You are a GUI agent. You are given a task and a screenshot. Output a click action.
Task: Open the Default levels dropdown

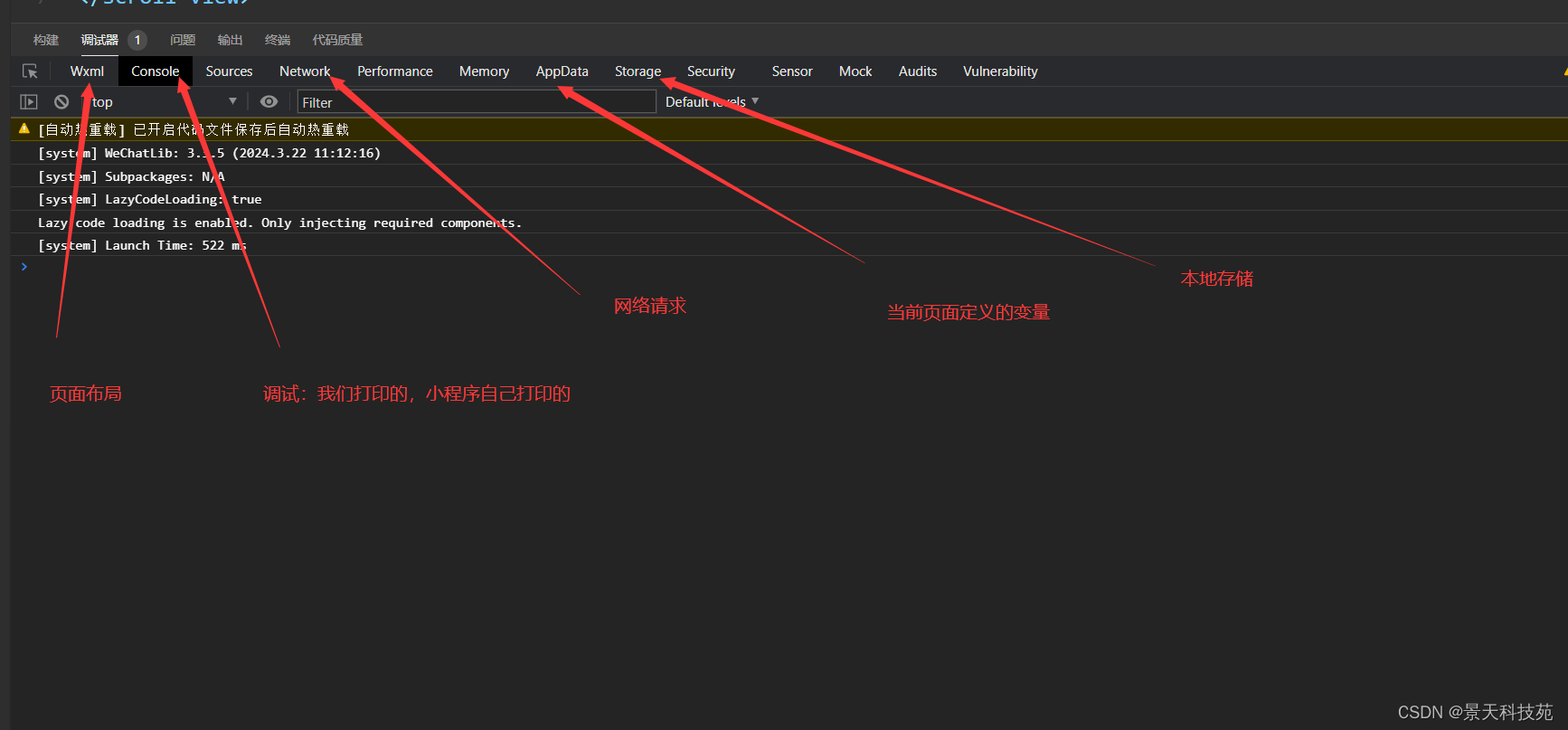click(712, 102)
